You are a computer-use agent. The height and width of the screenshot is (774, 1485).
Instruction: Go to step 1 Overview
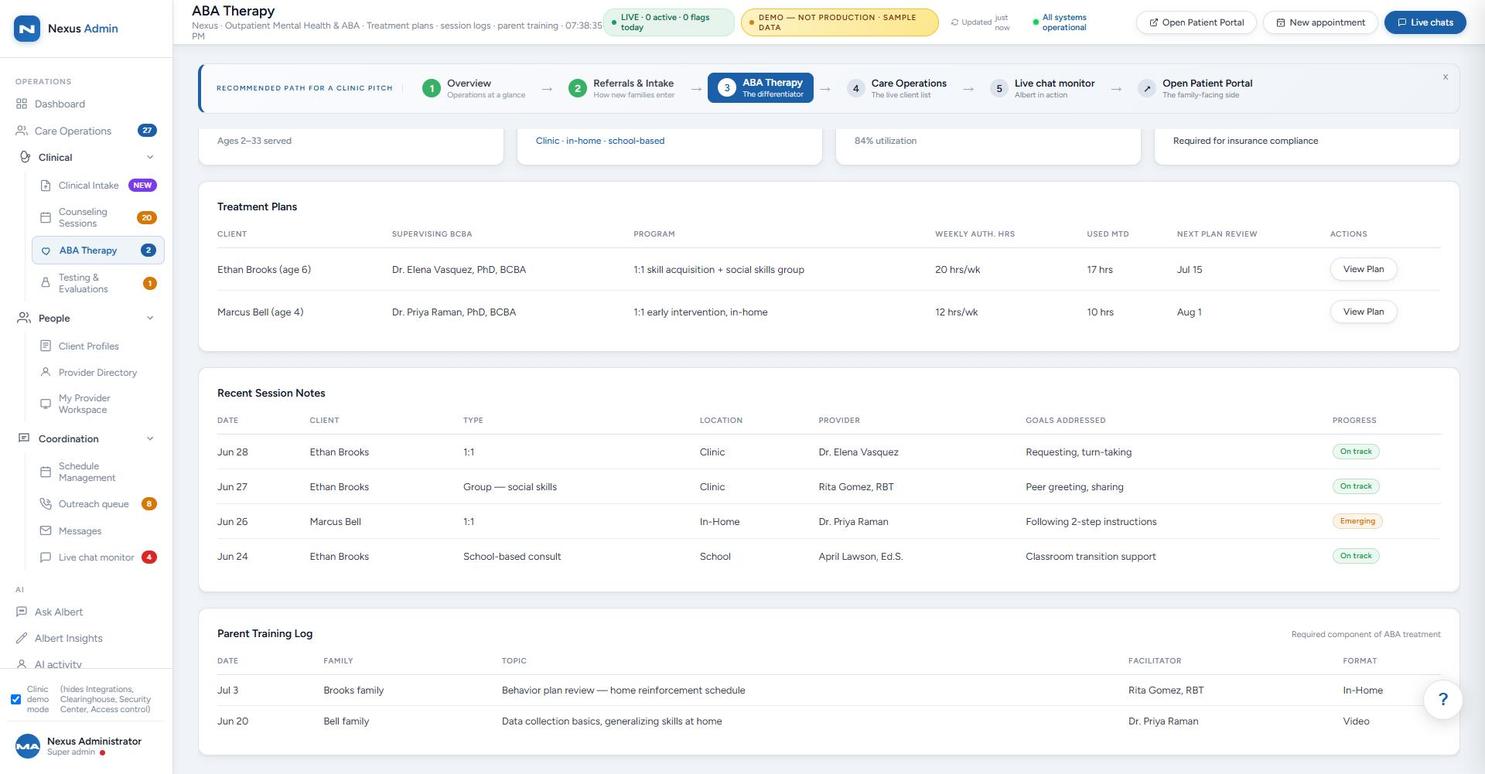coord(473,88)
